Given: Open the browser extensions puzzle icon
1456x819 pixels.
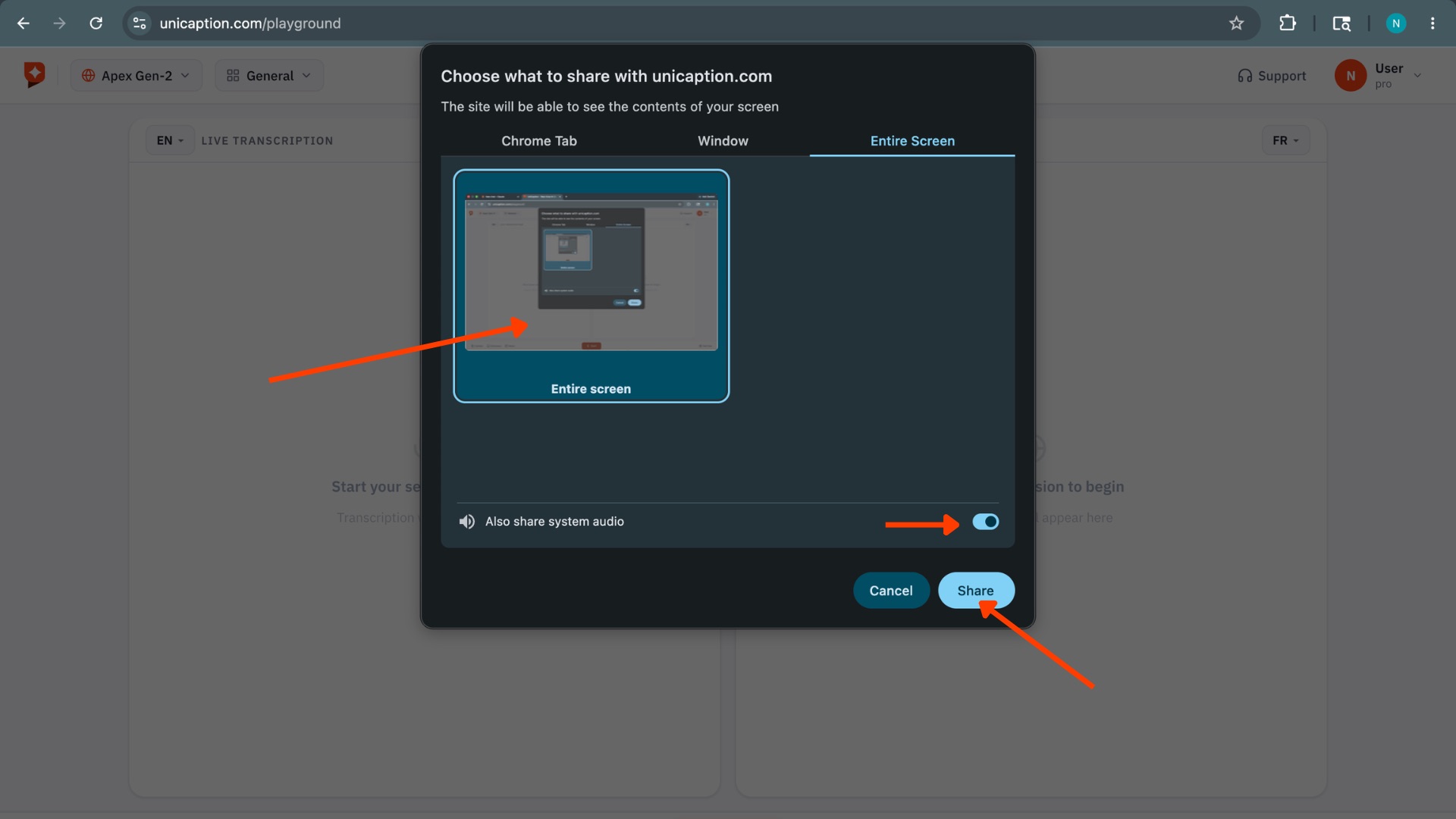Looking at the screenshot, I should [1287, 24].
